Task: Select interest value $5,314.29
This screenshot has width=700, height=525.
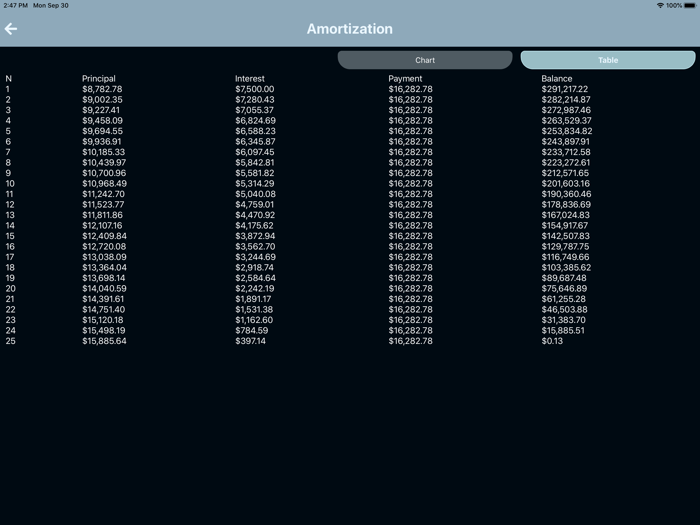Action: [x=254, y=183]
